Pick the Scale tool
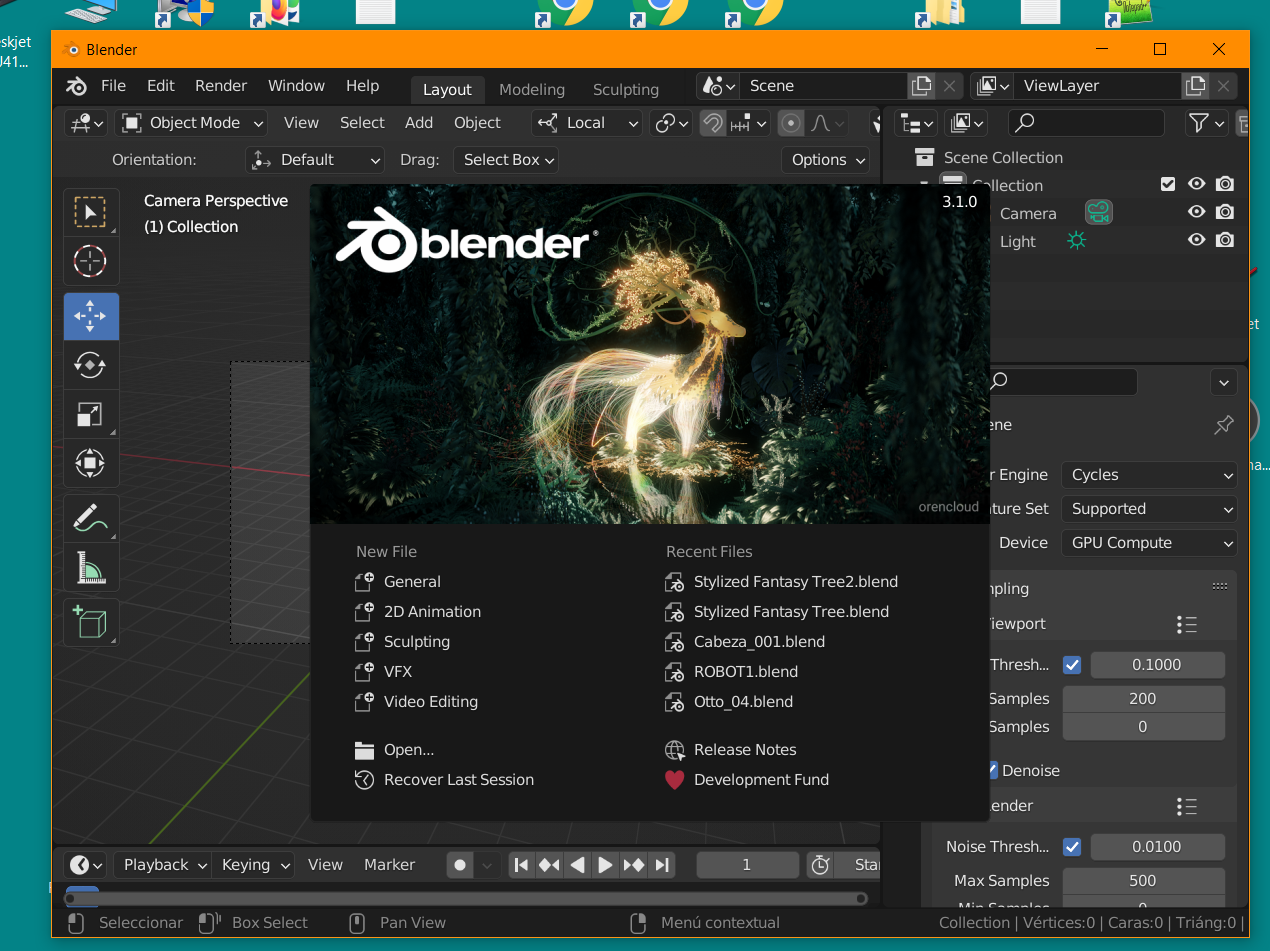The width and height of the screenshot is (1270, 951). [91, 414]
